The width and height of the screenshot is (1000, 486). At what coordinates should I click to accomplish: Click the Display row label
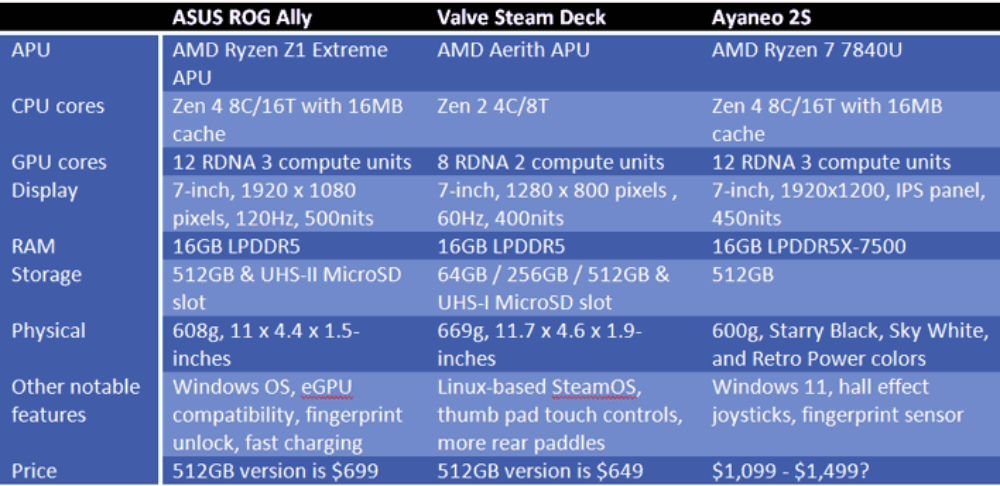(44, 190)
